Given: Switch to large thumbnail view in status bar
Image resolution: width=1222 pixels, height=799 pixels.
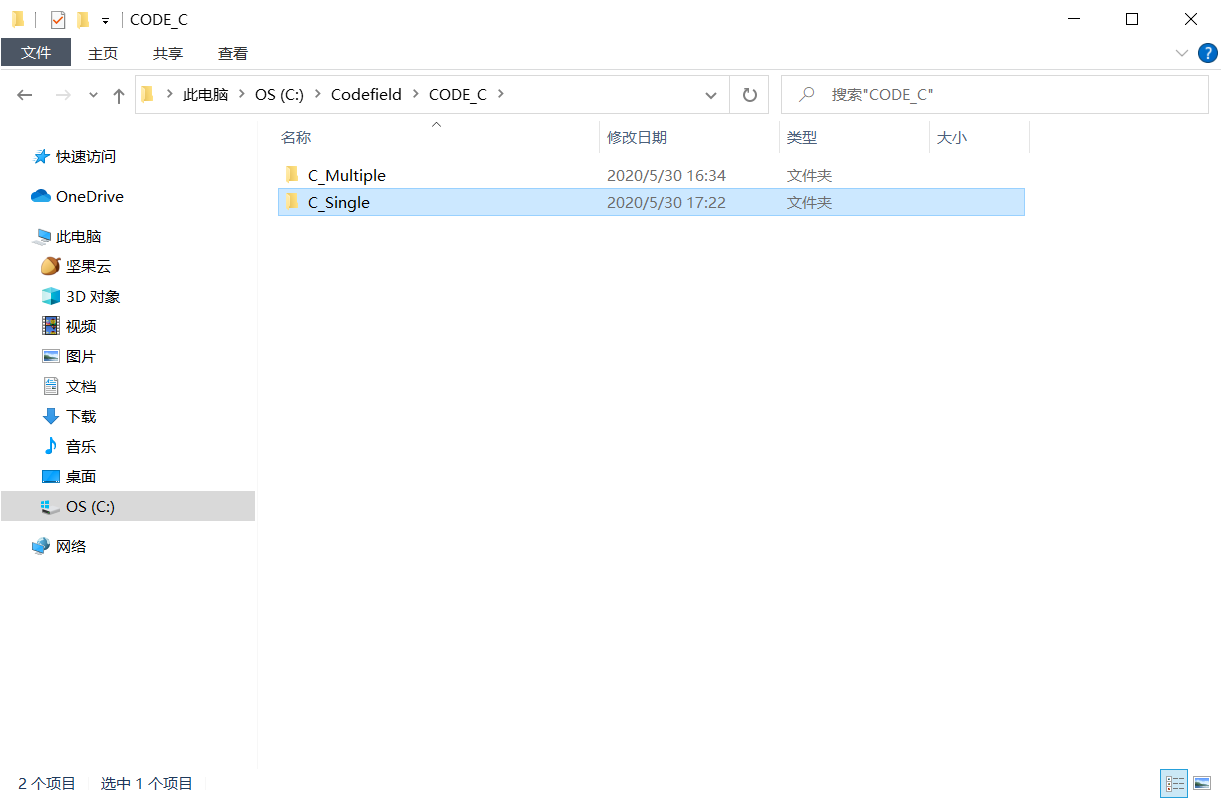Looking at the screenshot, I should 1203,783.
